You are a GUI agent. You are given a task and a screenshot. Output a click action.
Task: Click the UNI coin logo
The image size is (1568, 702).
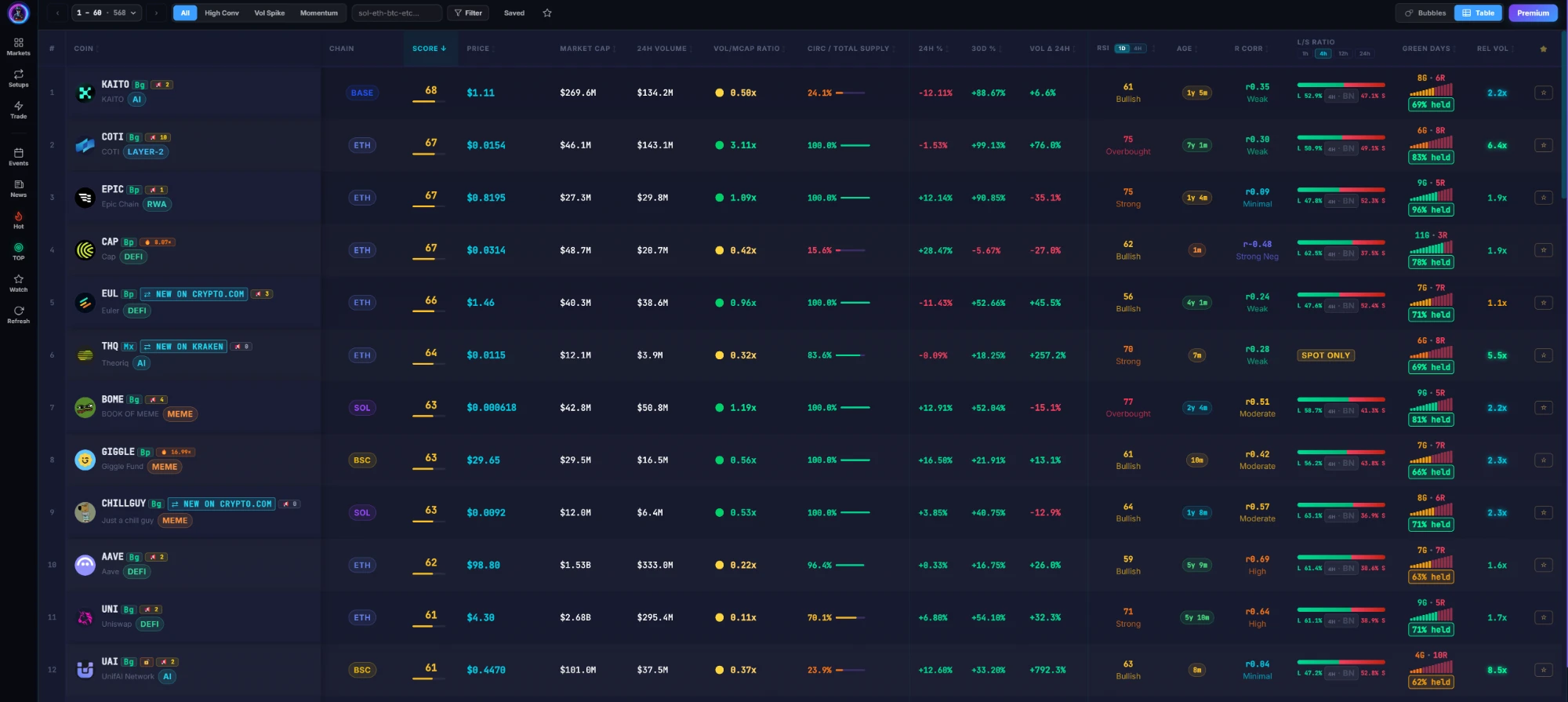tap(85, 617)
